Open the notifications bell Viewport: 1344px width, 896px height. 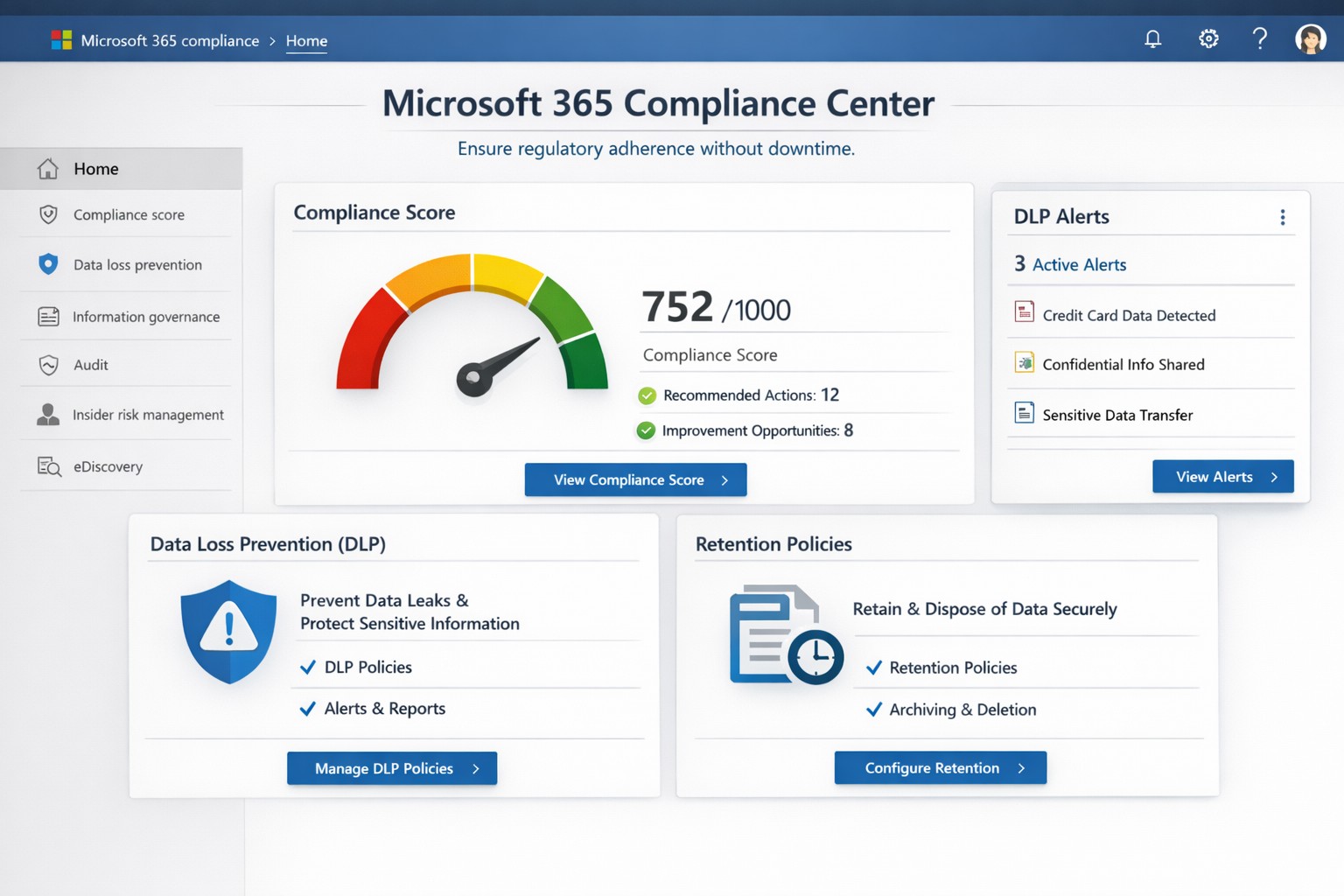point(1152,38)
